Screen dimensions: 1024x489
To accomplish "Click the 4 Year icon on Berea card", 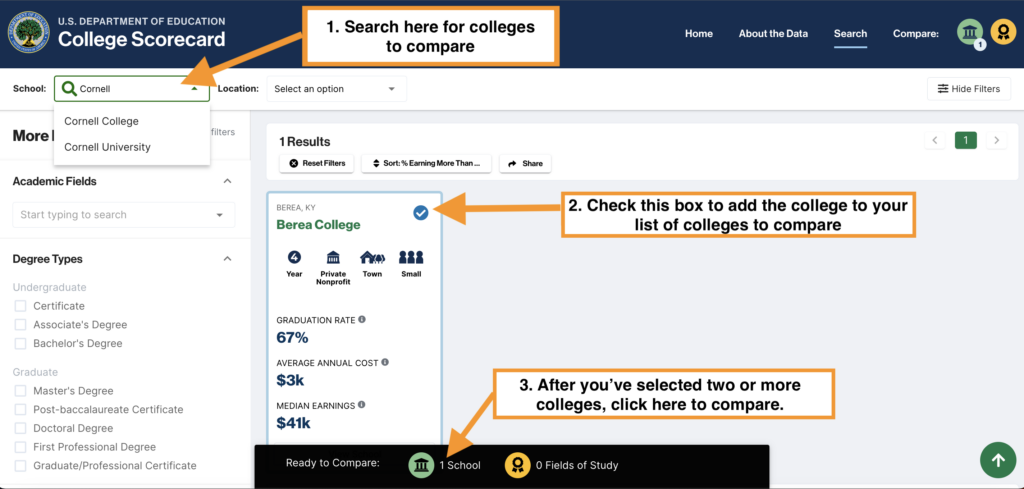I will click(x=295, y=257).
